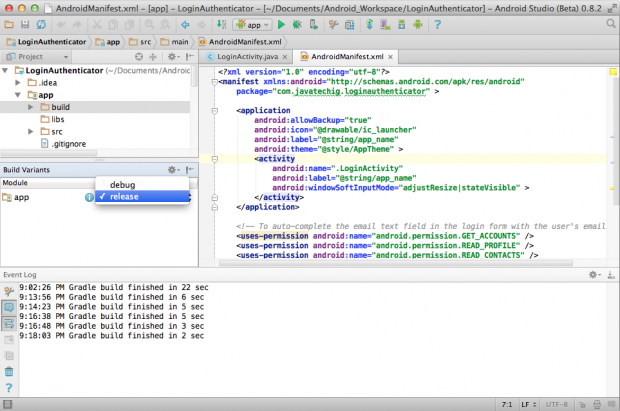Click the Paste clipboard icon
The image size is (620, 411).
(x=129, y=25)
